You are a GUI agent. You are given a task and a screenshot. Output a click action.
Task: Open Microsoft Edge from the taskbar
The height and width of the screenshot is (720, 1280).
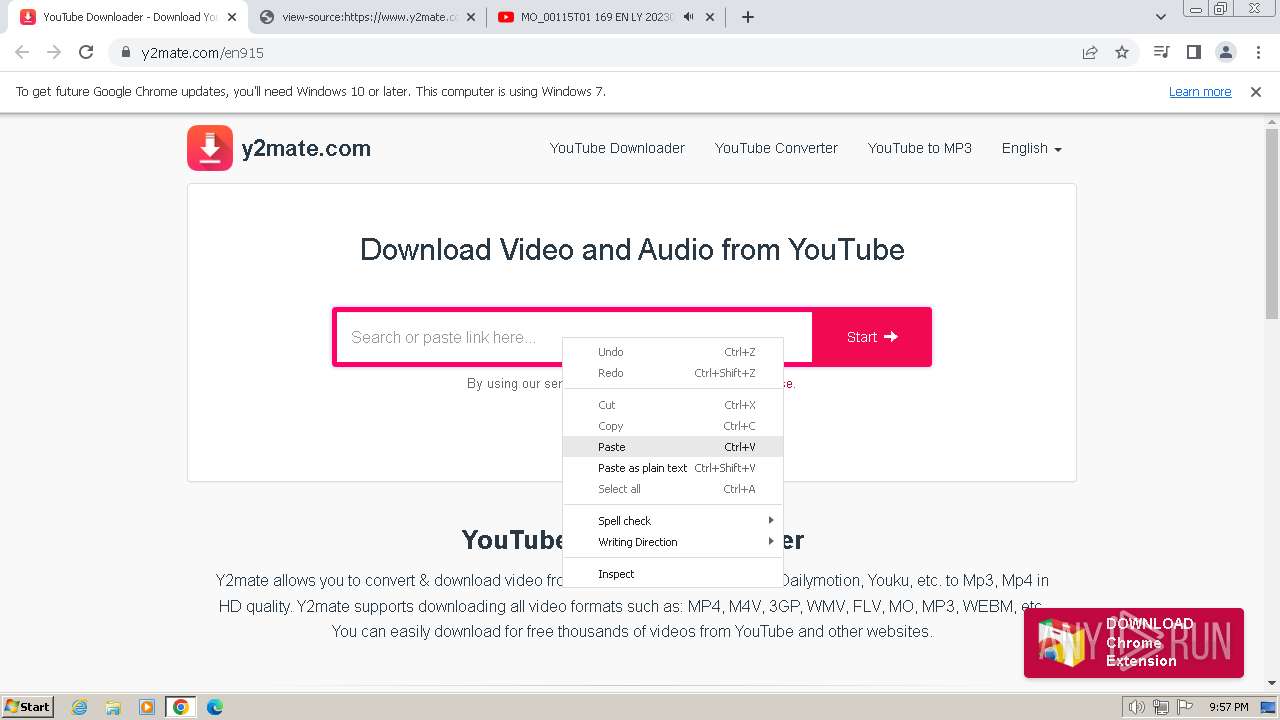(x=214, y=707)
